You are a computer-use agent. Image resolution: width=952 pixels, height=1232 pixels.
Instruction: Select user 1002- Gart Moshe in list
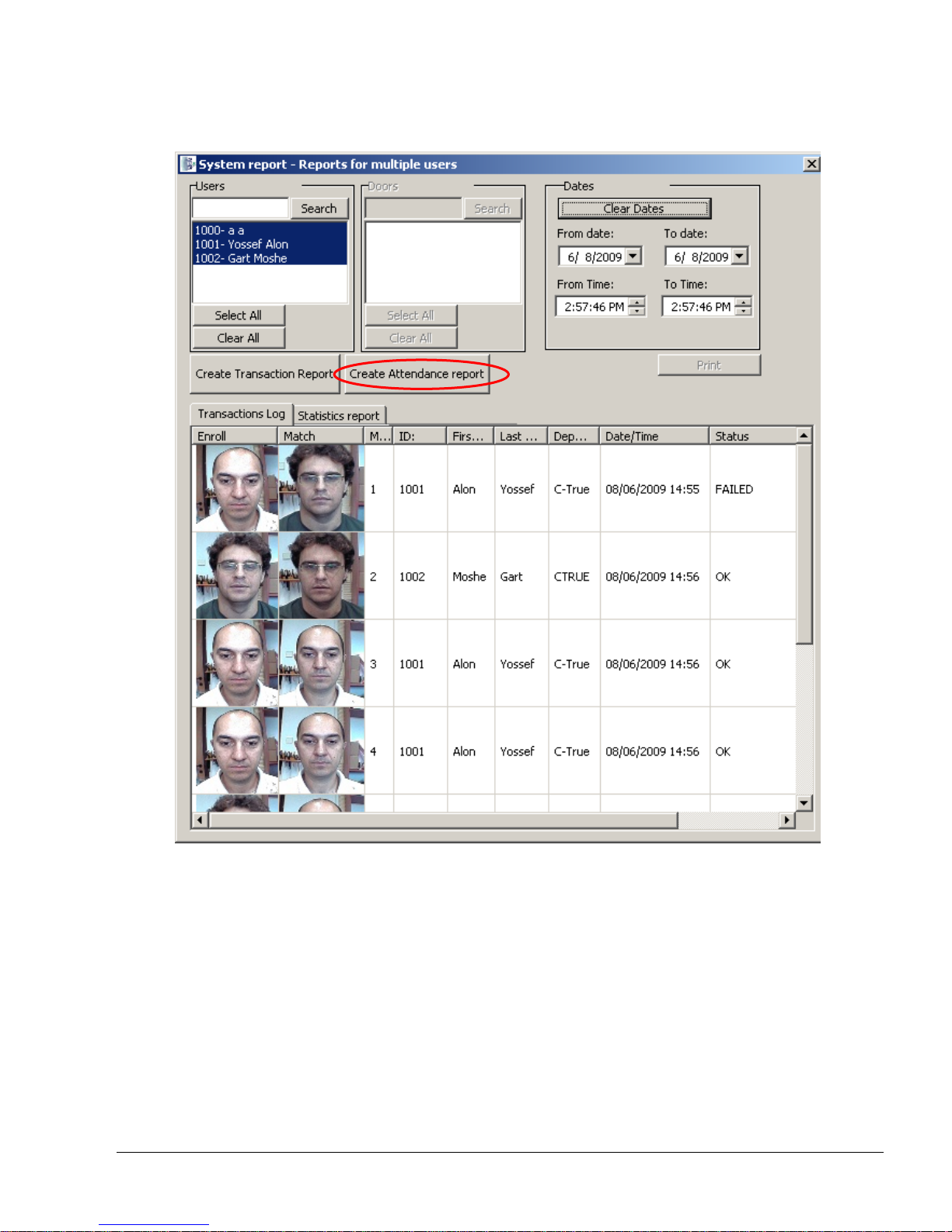270,258
